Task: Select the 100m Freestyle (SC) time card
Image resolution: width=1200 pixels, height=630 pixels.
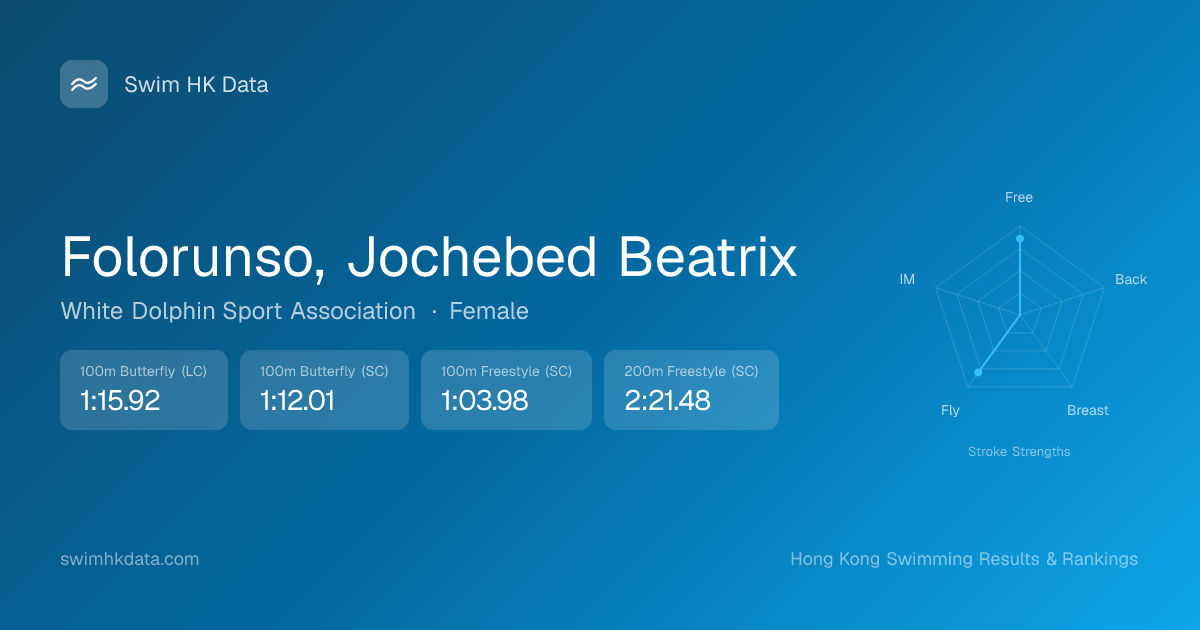Action: [x=506, y=390]
